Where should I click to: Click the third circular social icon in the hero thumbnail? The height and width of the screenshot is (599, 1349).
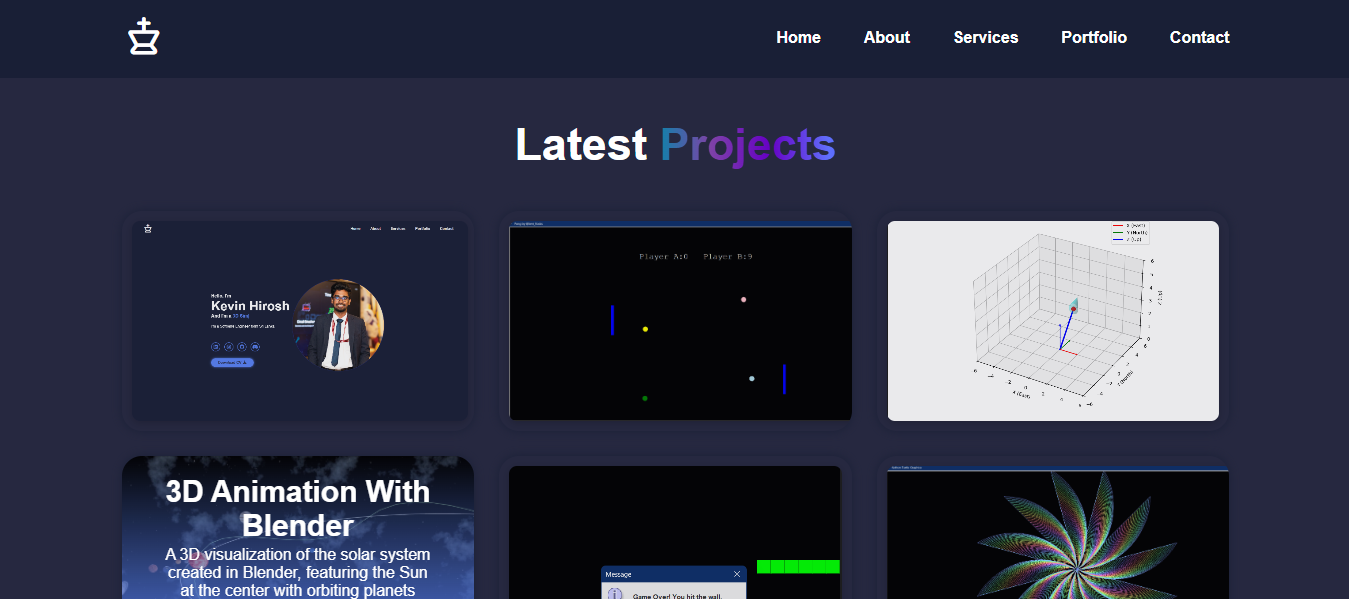click(x=241, y=347)
